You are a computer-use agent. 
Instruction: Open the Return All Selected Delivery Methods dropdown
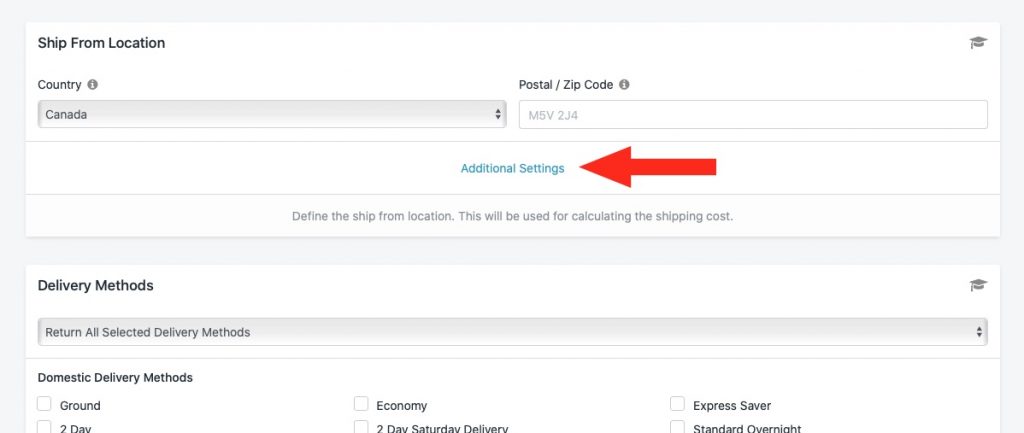coord(513,332)
